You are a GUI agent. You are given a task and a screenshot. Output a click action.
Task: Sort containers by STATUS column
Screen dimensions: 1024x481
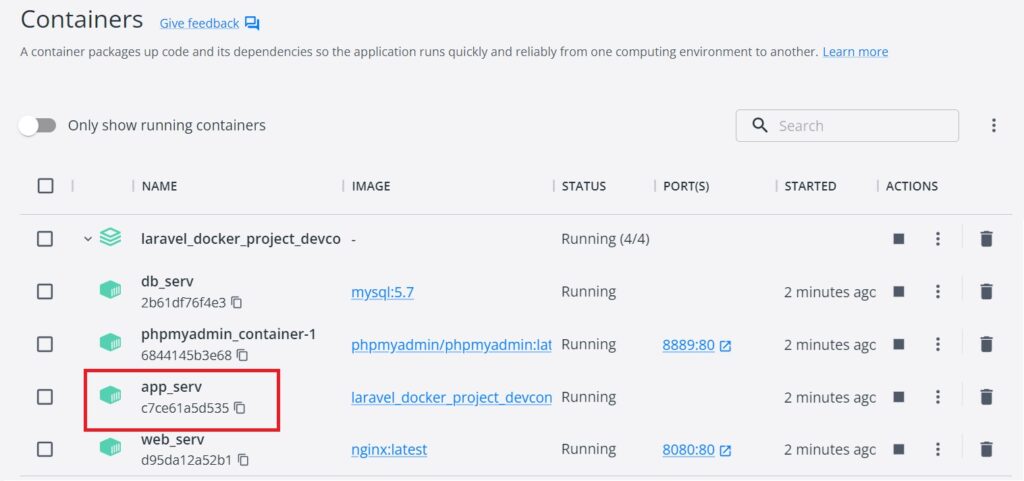click(x=583, y=186)
